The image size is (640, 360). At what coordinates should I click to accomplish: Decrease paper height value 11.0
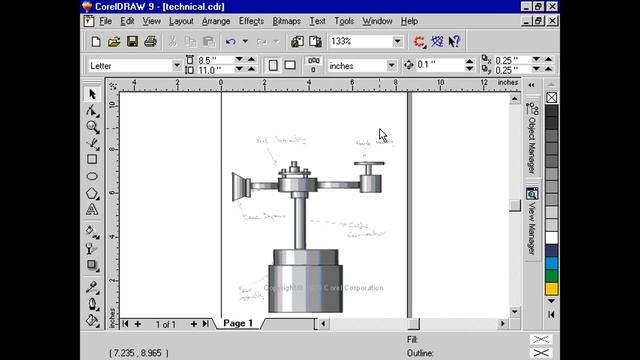pyautogui.click(x=239, y=70)
